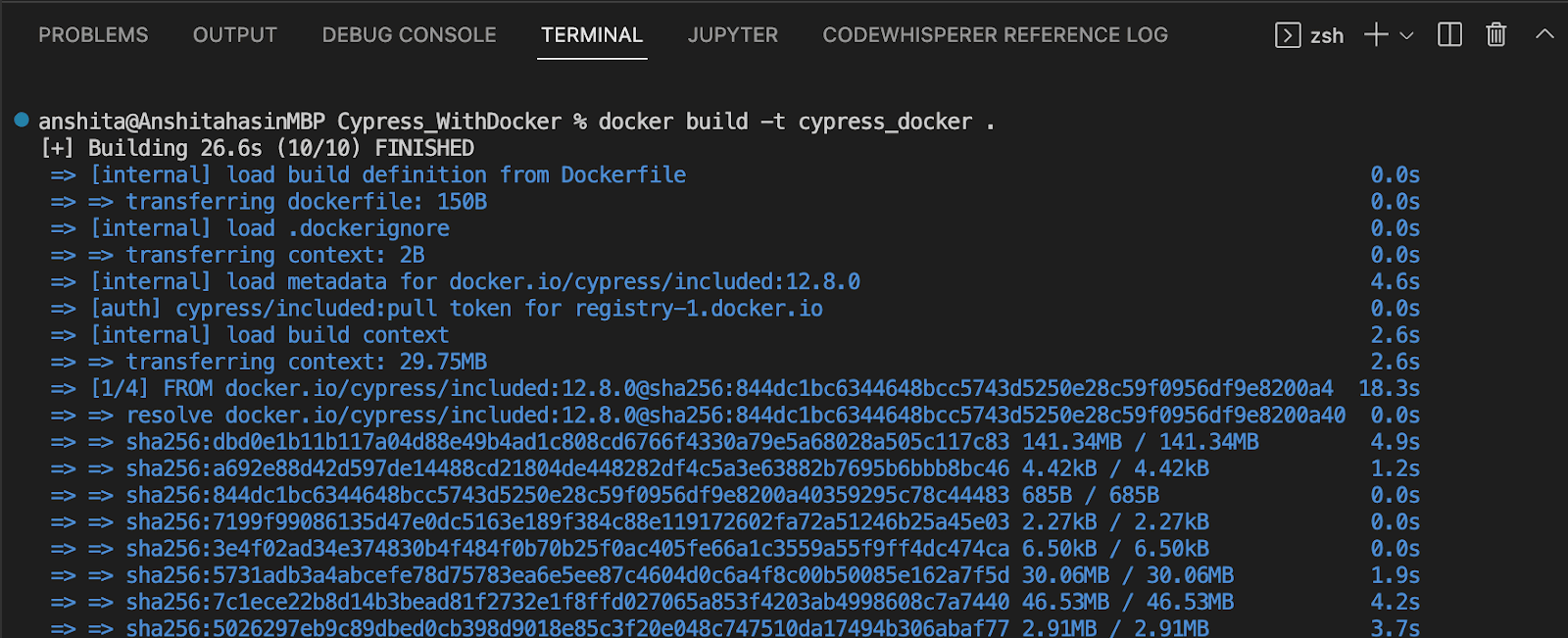Click the docker.io/cypress/included:12.8.0 link
This screenshot has height=638, width=1568.
click(x=654, y=281)
